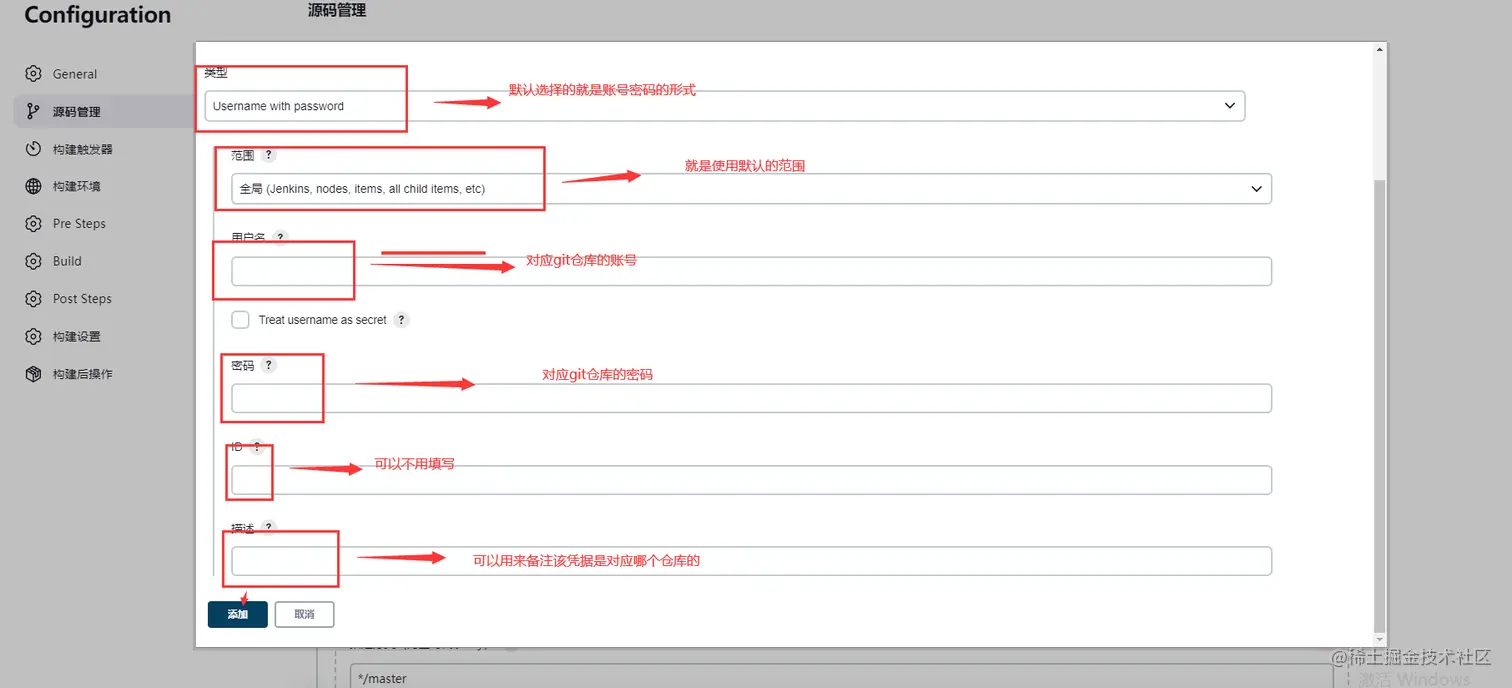This screenshot has width=1512, height=688.
Task: Click the Pre Steps gear icon
Action: pyautogui.click(x=34, y=224)
